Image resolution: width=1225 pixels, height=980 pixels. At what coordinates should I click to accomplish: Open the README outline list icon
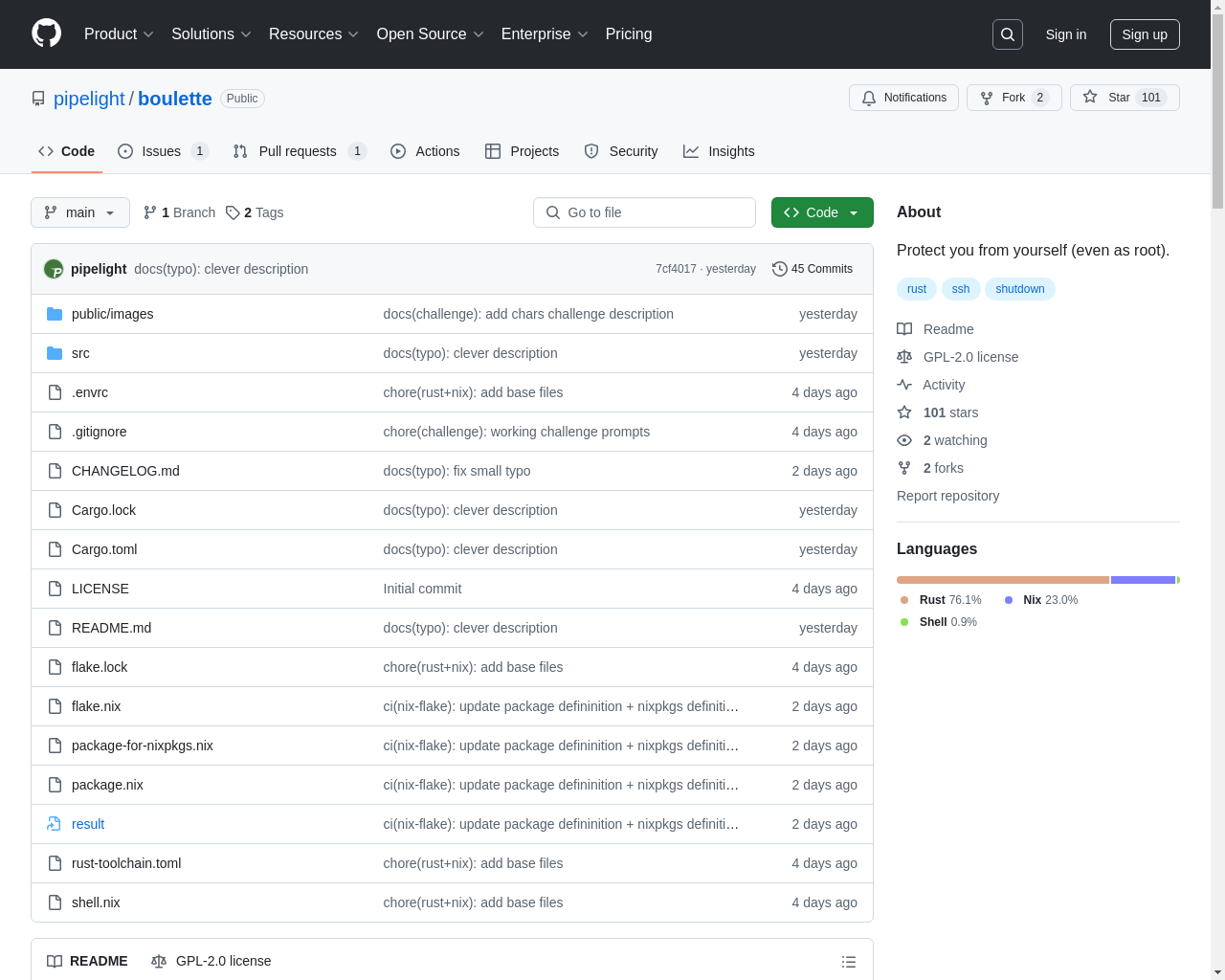point(849,962)
